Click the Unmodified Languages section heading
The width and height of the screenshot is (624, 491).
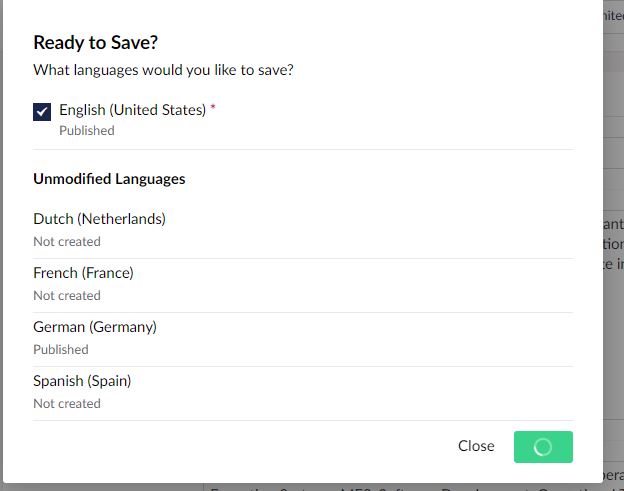point(109,179)
